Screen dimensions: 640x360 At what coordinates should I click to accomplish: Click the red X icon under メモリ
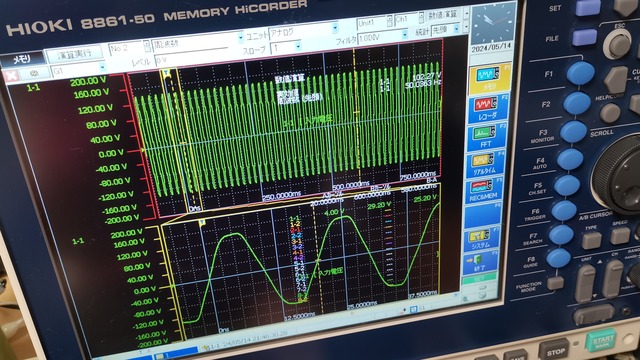tap(11, 76)
